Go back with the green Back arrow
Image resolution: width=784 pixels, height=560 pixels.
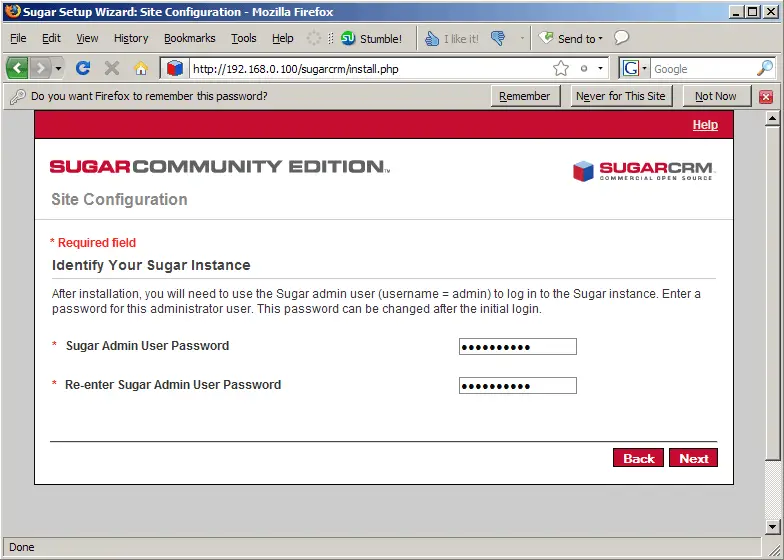pos(18,68)
